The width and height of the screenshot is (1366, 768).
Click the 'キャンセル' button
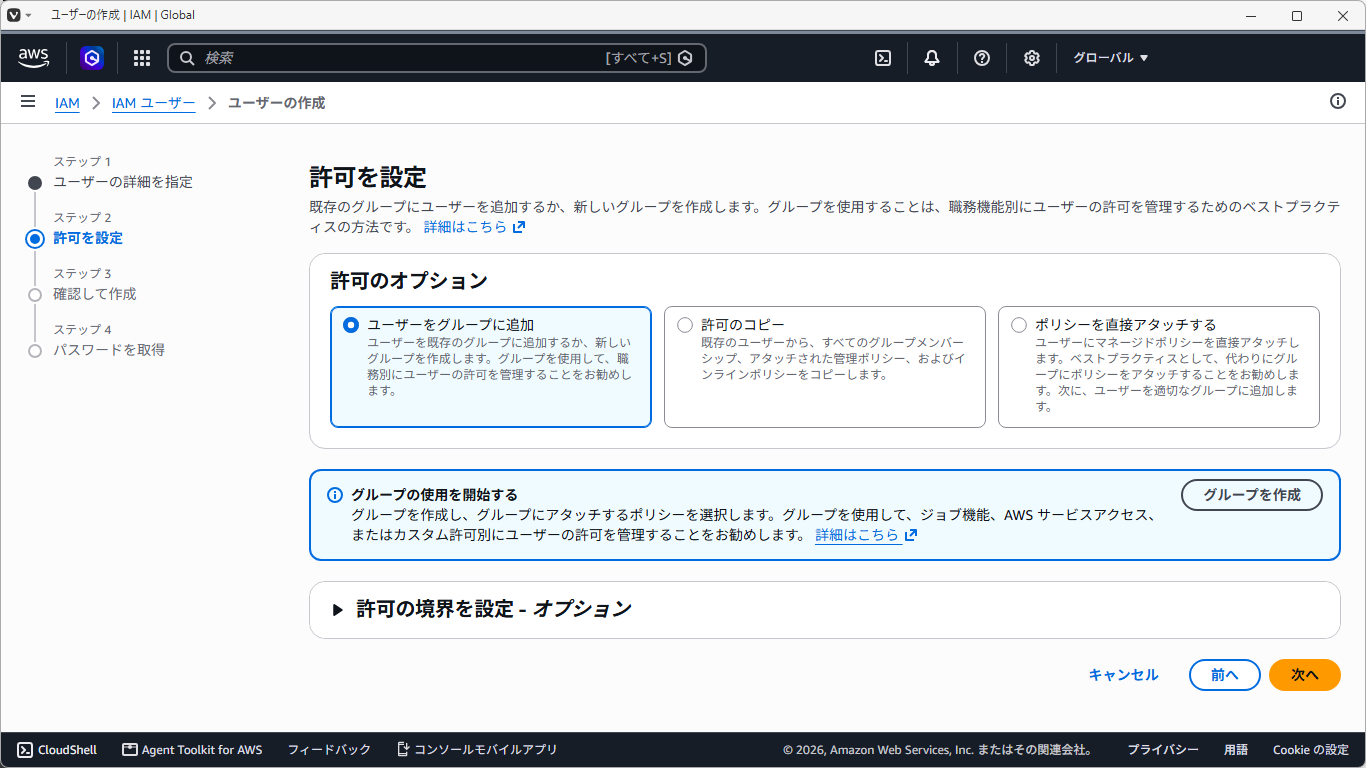coord(1123,675)
